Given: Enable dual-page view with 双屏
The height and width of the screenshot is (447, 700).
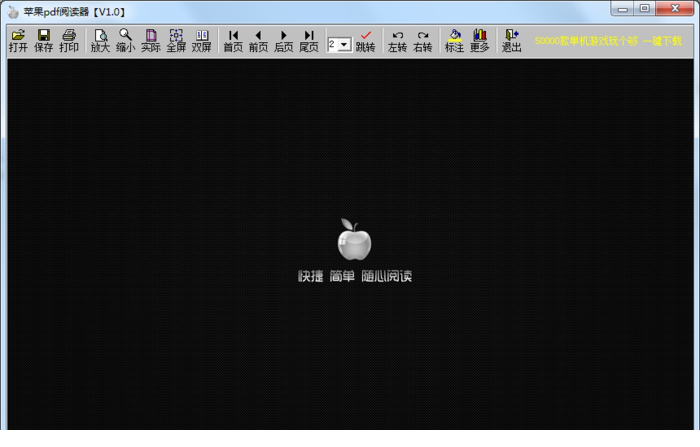Looking at the screenshot, I should point(202,41).
